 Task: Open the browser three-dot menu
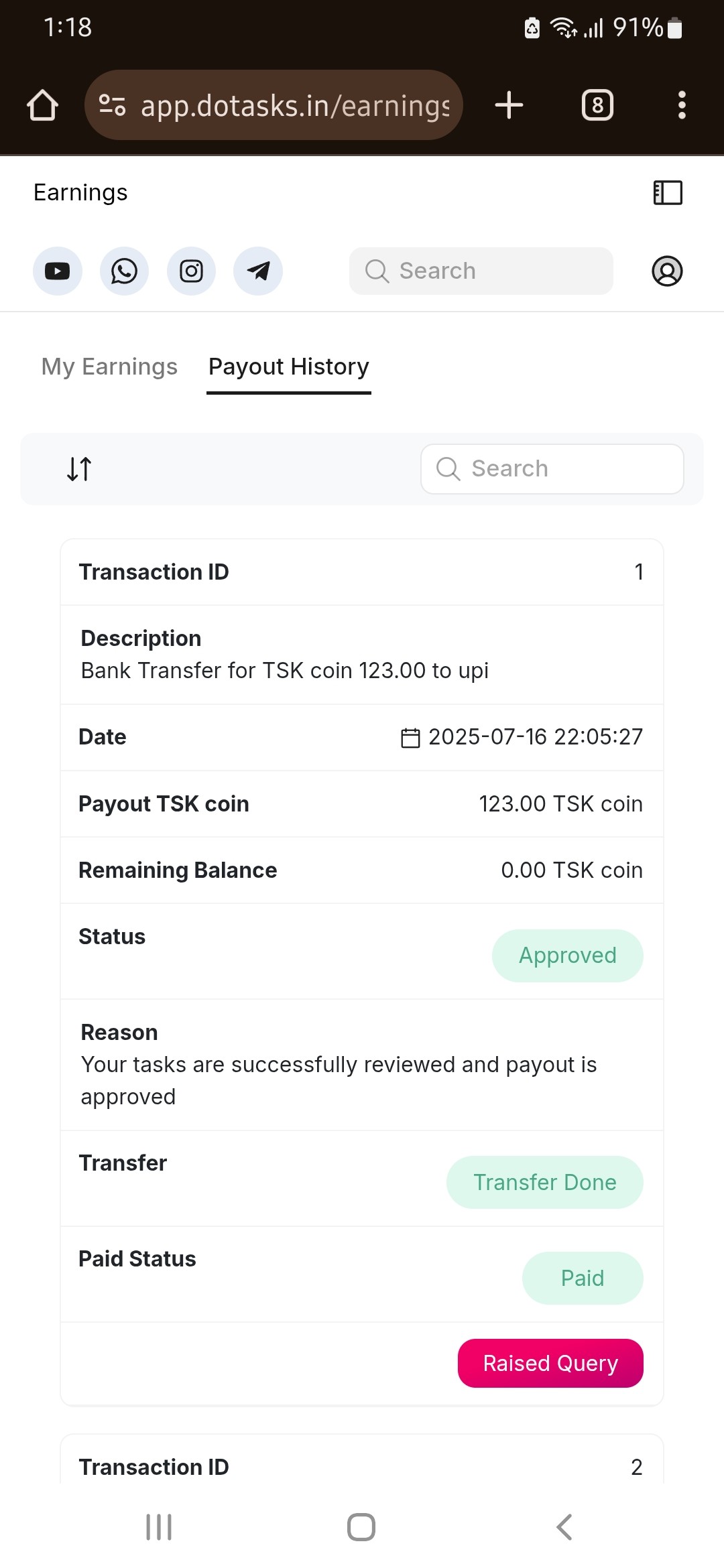pos(682,105)
